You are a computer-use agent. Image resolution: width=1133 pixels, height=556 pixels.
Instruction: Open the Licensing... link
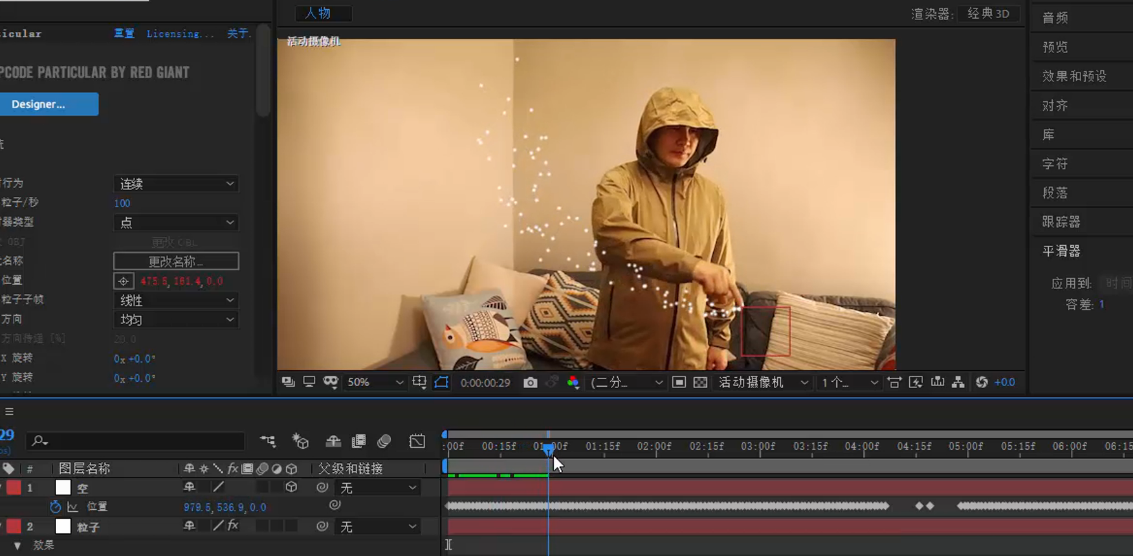point(180,33)
